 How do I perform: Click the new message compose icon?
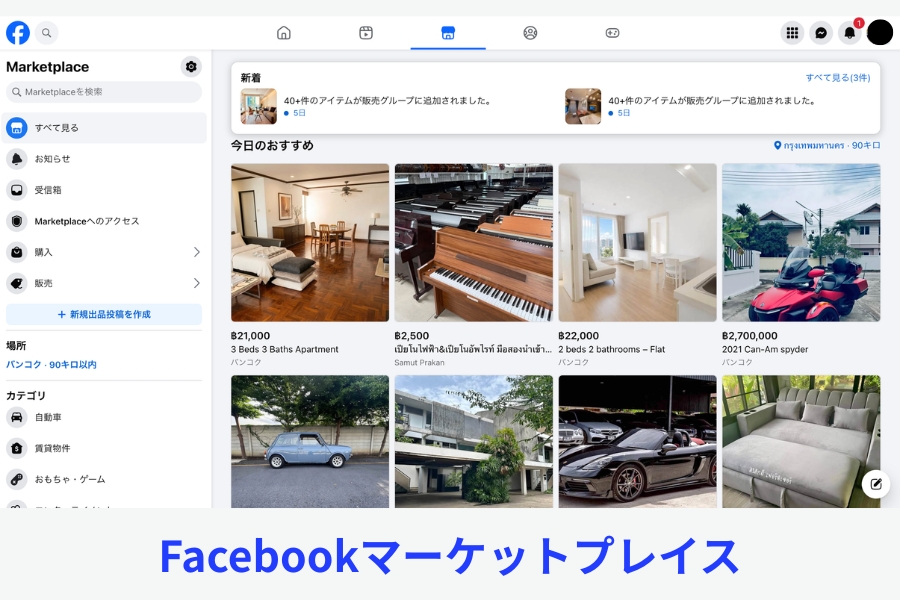coord(876,484)
